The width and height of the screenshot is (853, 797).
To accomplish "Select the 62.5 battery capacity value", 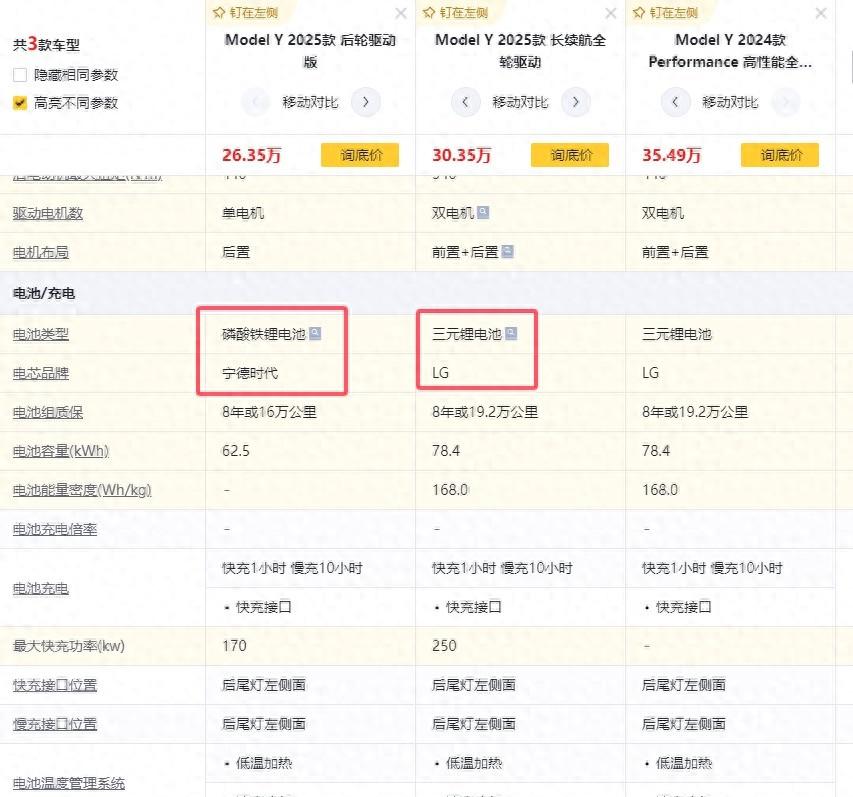I will tap(236, 451).
